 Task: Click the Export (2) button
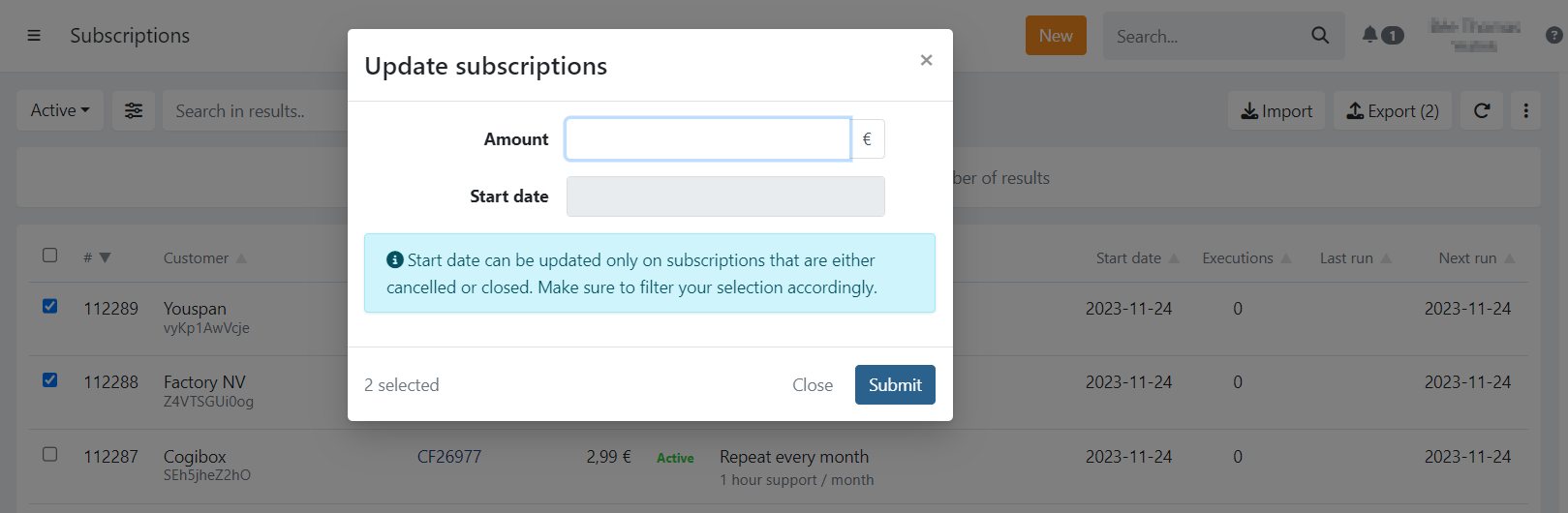[1393, 111]
